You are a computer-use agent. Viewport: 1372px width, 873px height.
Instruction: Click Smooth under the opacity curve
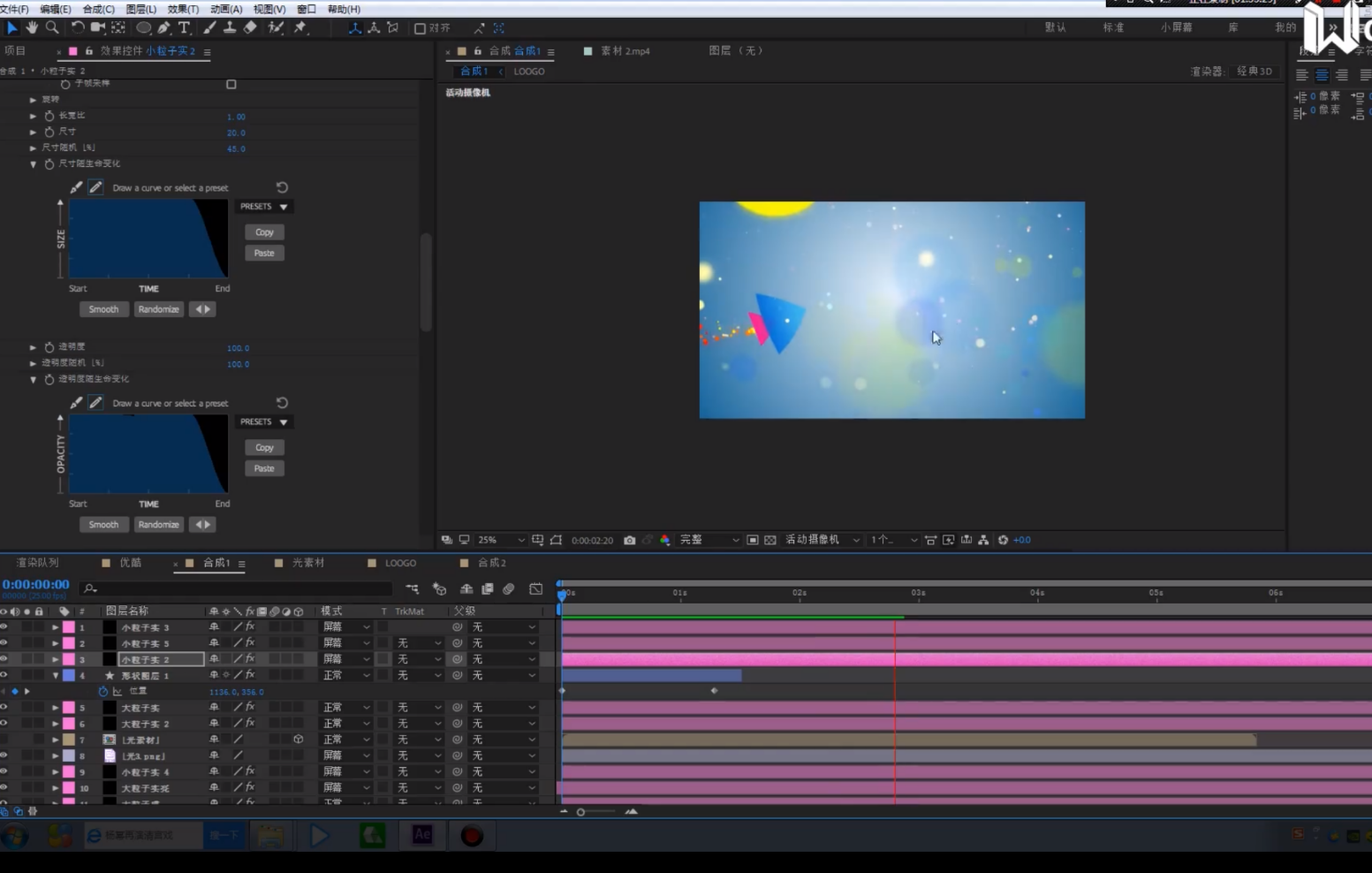103,525
